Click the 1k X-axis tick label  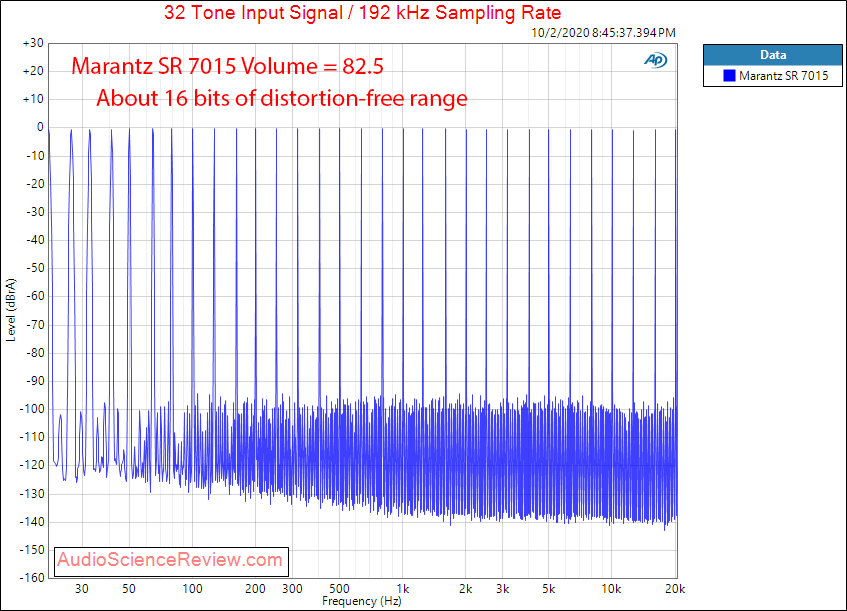[402, 589]
